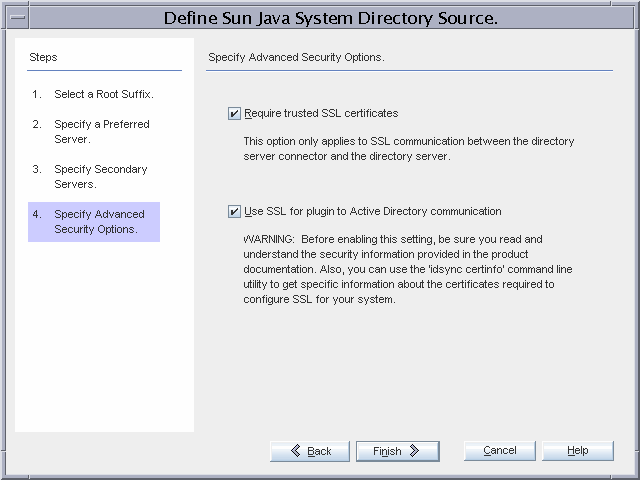Toggle Use SSL for plugin to Active Directory
The image size is (640, 480).
point(234,211)
